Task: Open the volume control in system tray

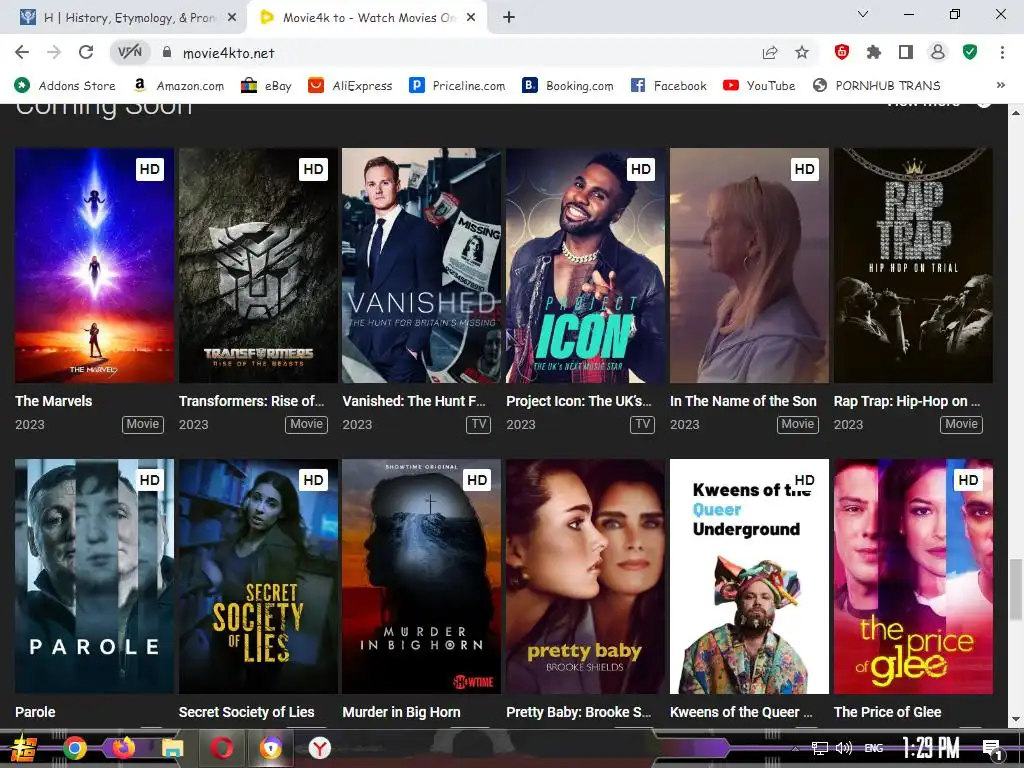Action: coord(844,748)
